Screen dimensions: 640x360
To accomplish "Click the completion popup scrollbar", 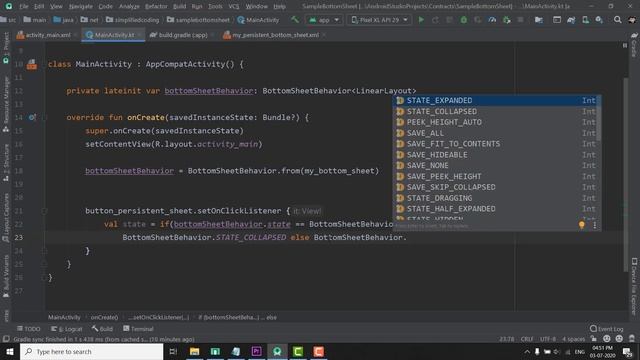I will [x=599, y=118].
